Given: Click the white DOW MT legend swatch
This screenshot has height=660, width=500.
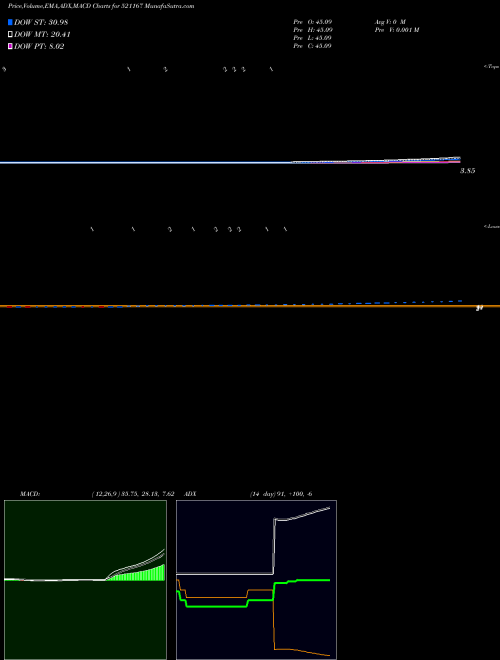Looking at the screenshot, I should (x=10, y=35).
